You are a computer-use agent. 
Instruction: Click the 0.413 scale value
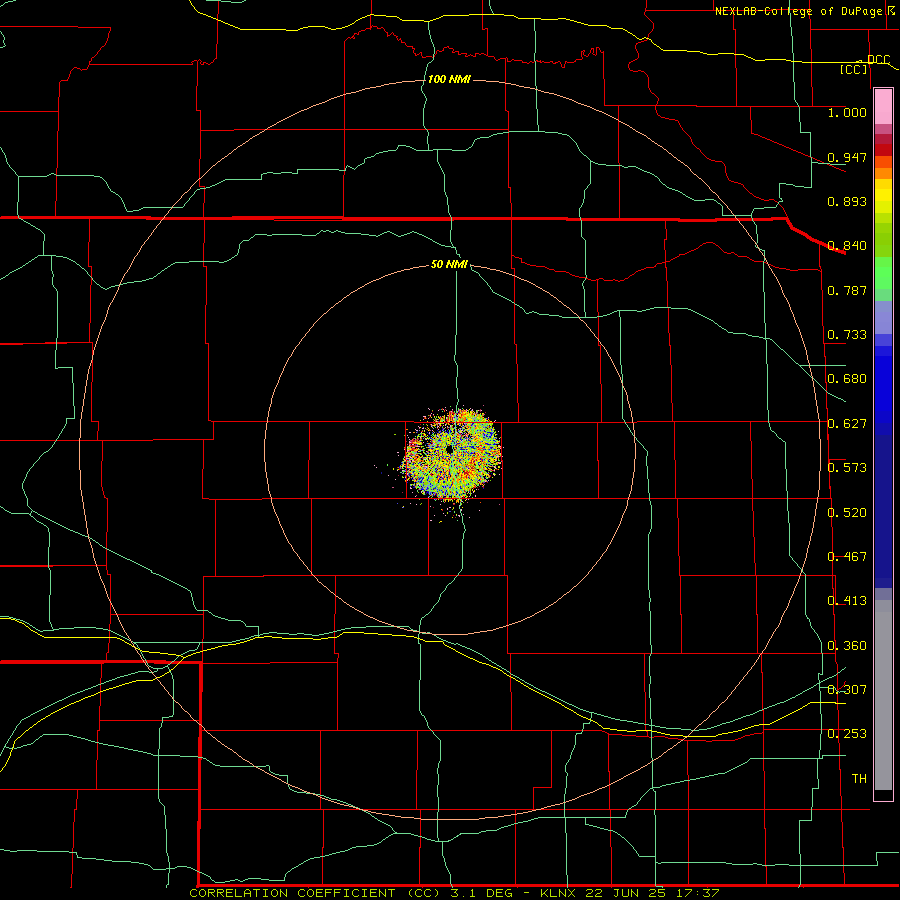click(x=847, y=601)
